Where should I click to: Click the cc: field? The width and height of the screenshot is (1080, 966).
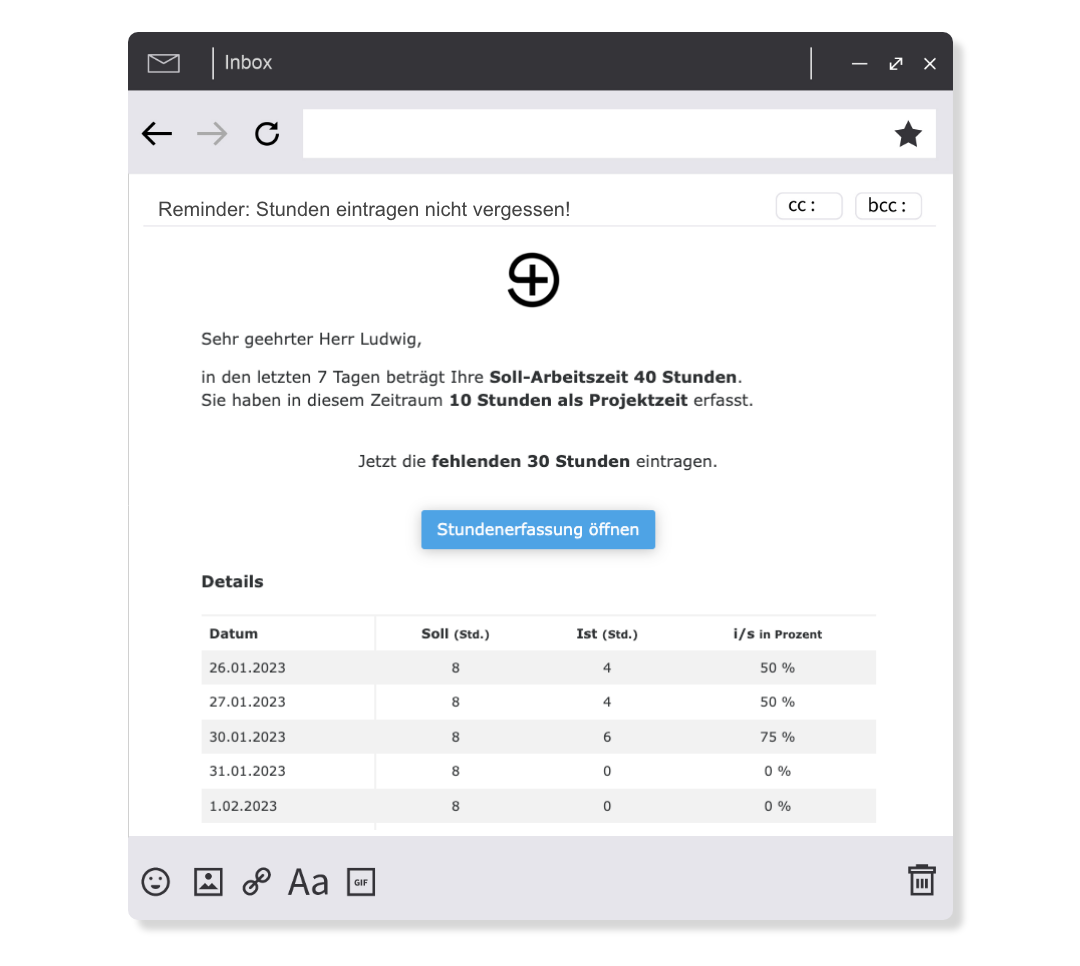[809, 205]
